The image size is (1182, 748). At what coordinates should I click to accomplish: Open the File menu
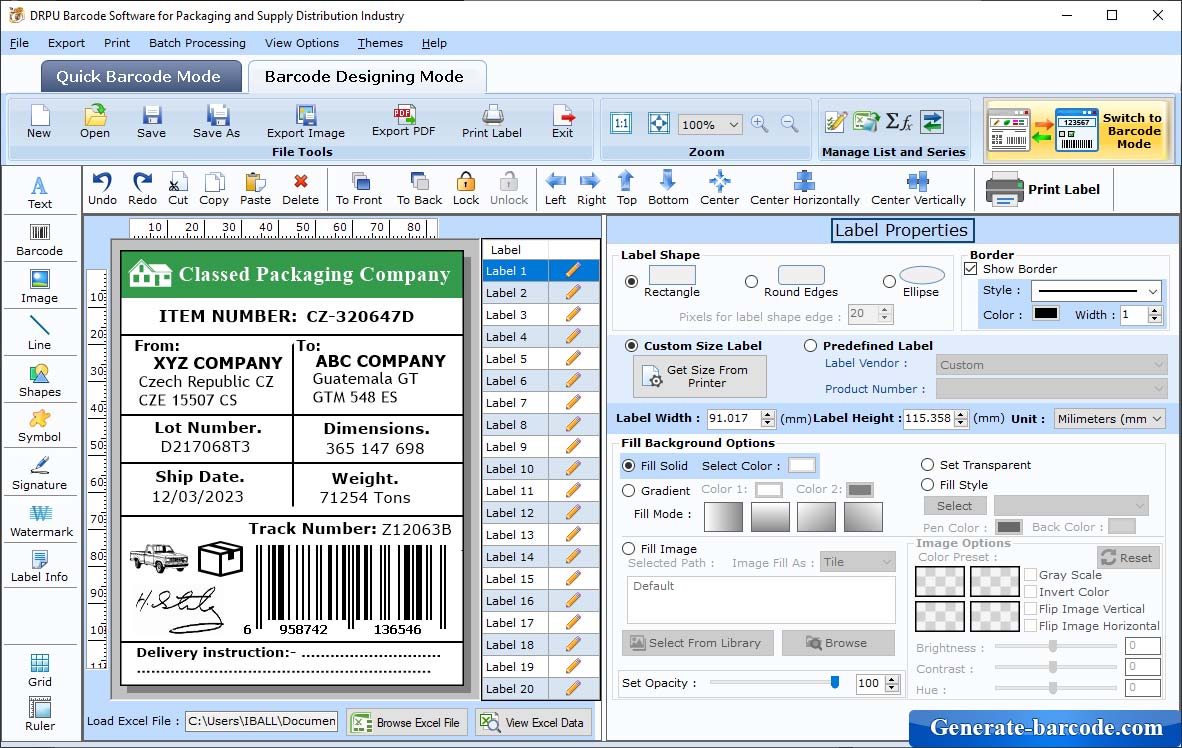19,43
